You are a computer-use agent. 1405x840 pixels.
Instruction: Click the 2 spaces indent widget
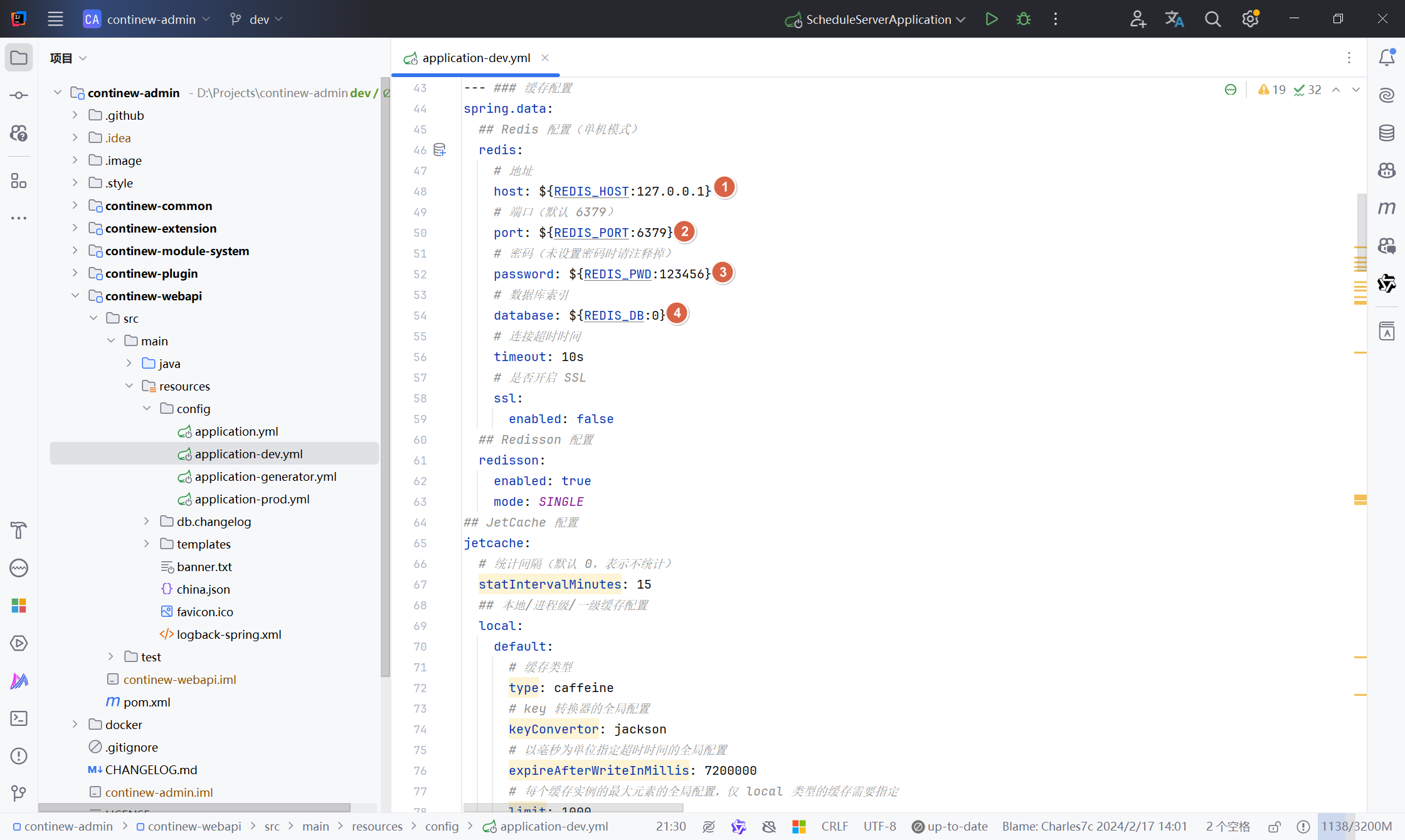1228,827
